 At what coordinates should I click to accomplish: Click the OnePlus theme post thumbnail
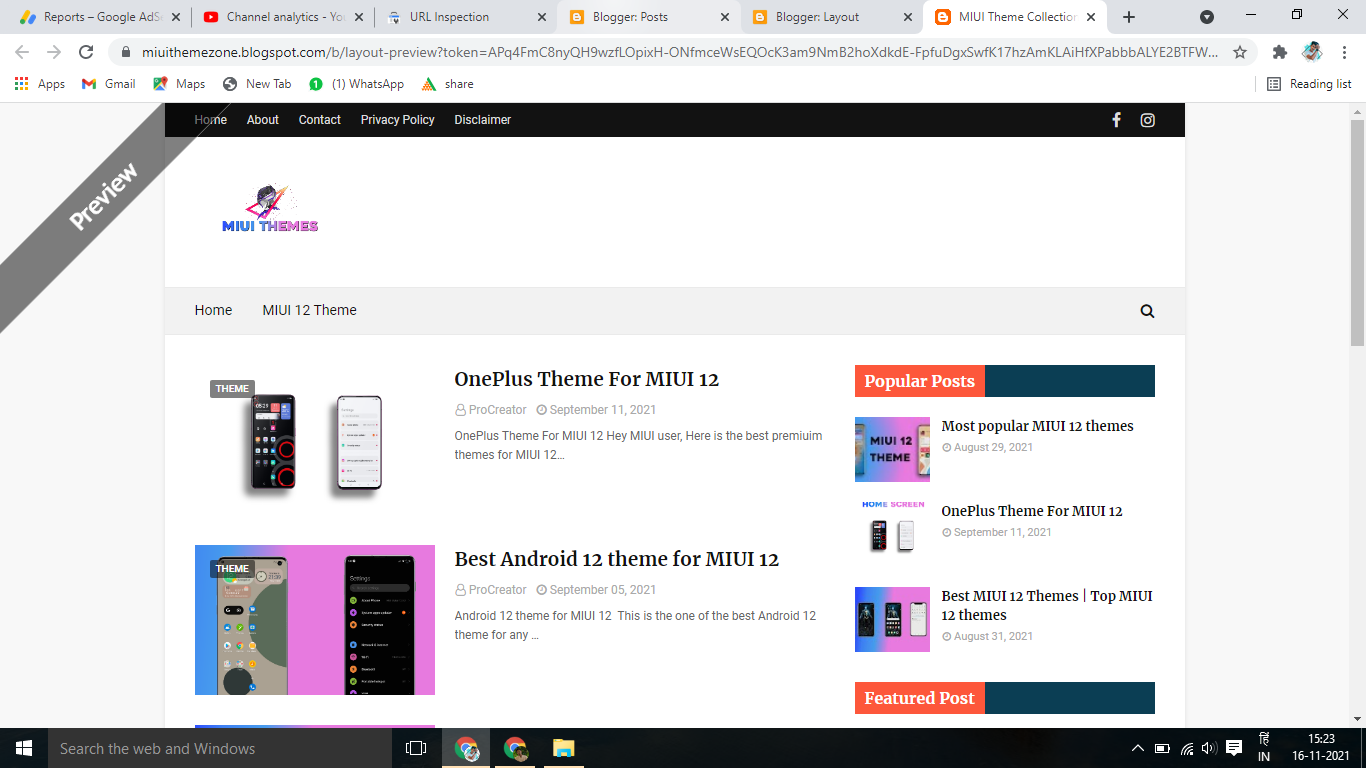[315, 440]
